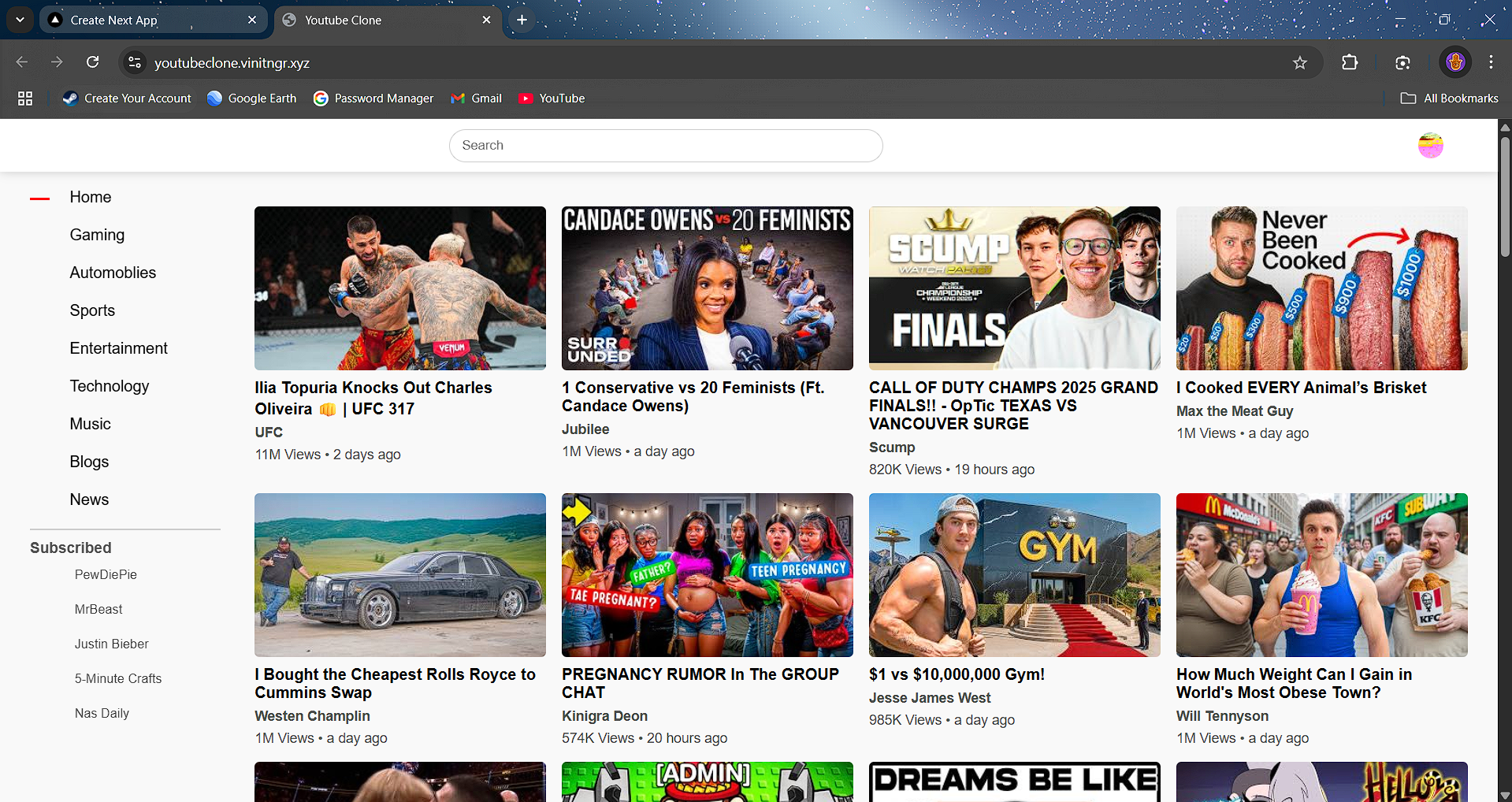Open the Candace Owens vs 20 Feminists thumbnail

pyautogui.click(x=708, y=288)
